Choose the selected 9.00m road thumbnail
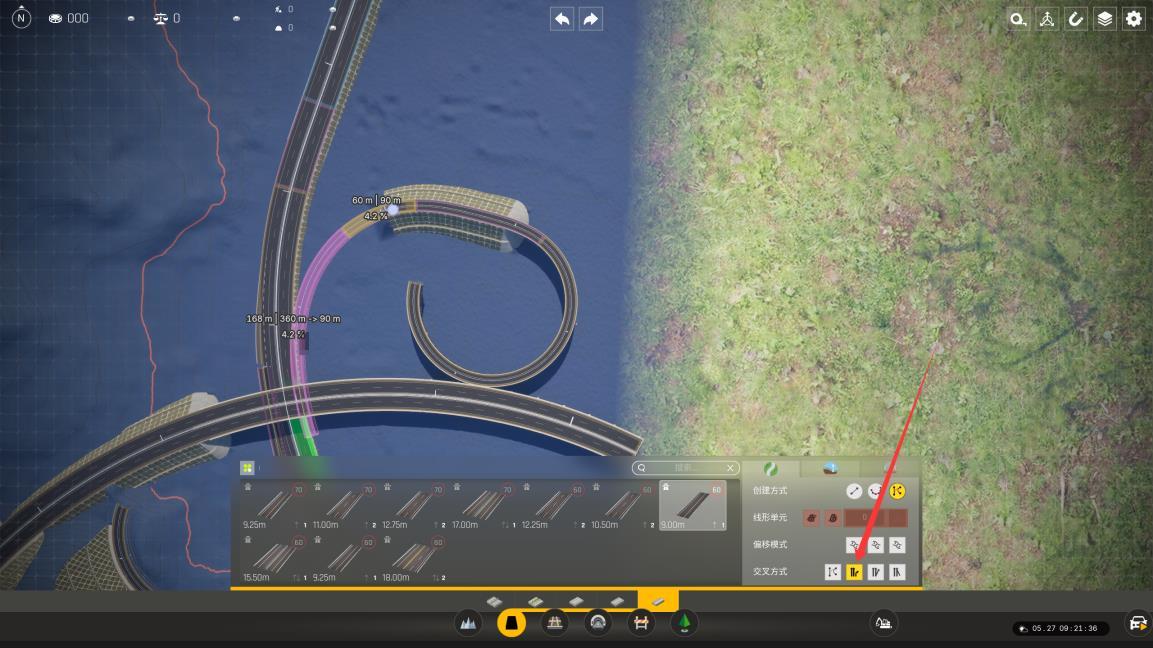1153x648 pixels. [693, 505]
